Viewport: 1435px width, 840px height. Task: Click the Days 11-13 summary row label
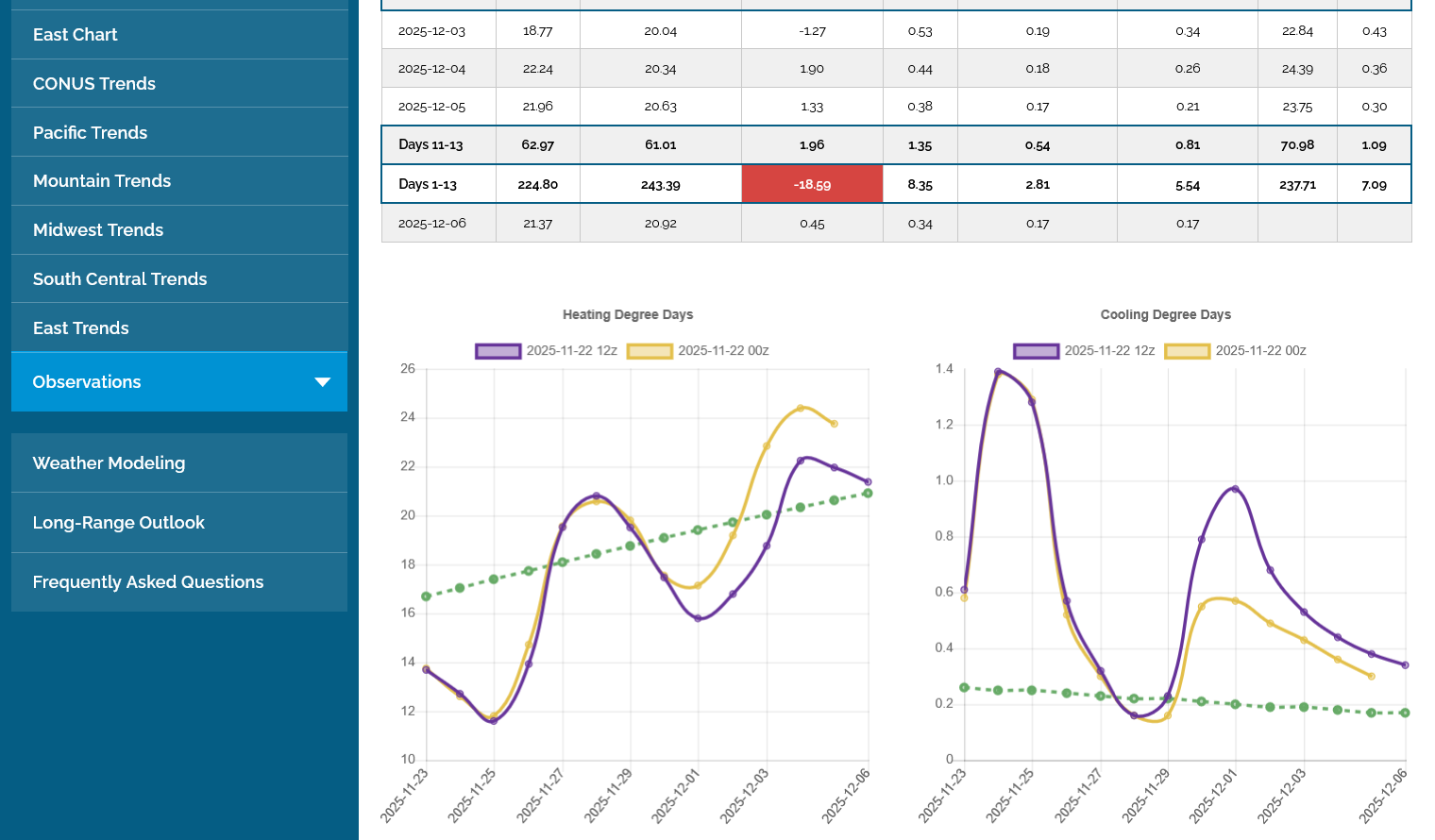[x=430, y=145]
